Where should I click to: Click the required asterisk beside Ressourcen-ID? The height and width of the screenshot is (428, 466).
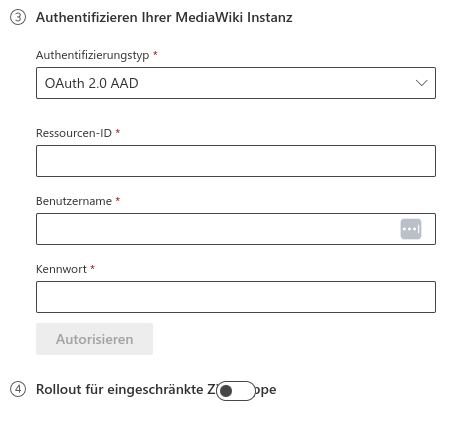(118, 132)
